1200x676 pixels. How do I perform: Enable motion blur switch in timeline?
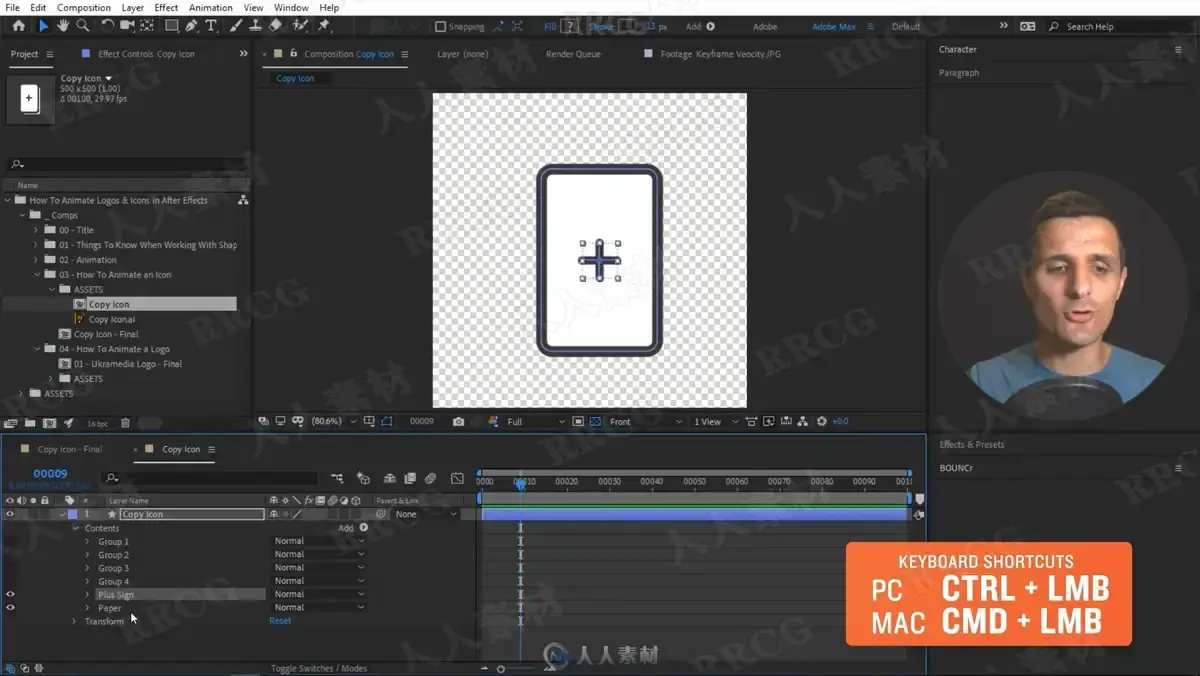pos(430,478)
